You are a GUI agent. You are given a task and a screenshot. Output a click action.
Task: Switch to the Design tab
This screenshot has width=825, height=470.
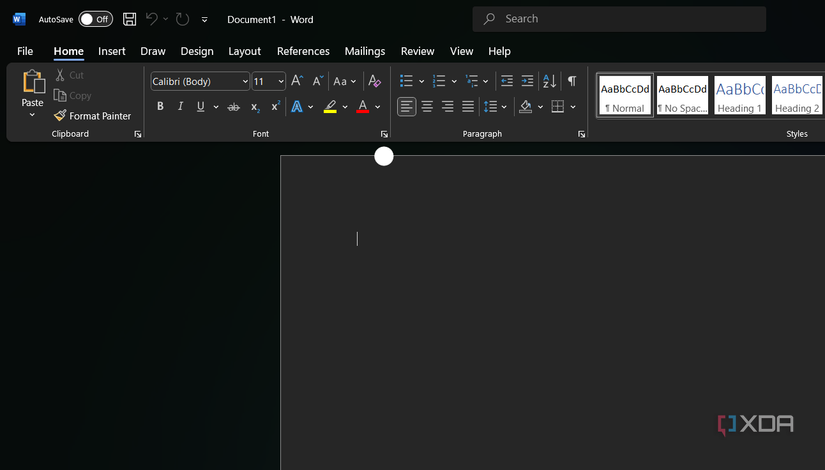coord(197,51)
